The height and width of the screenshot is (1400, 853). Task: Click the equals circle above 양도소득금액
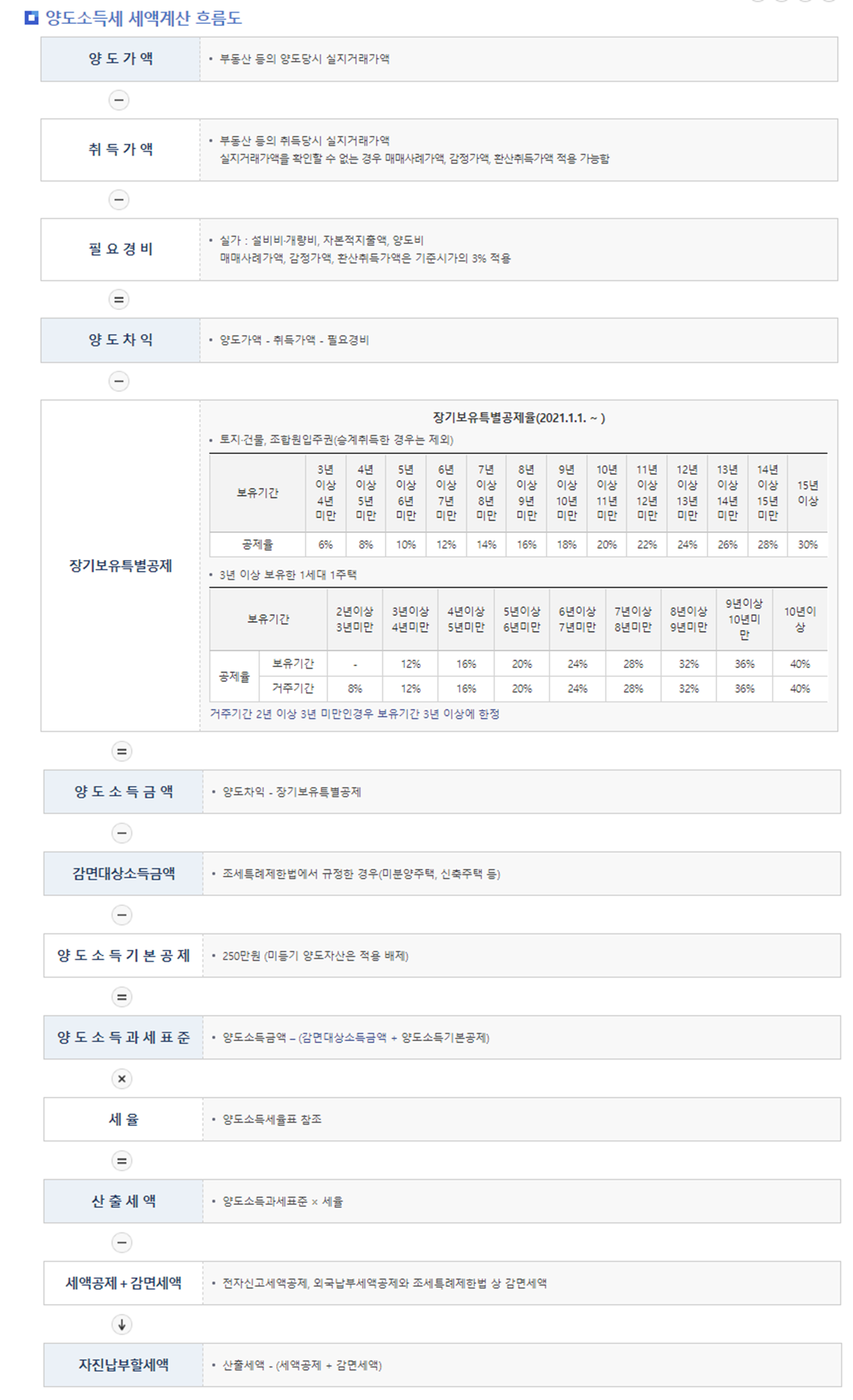pyautogui.click(x=121, y=751)
